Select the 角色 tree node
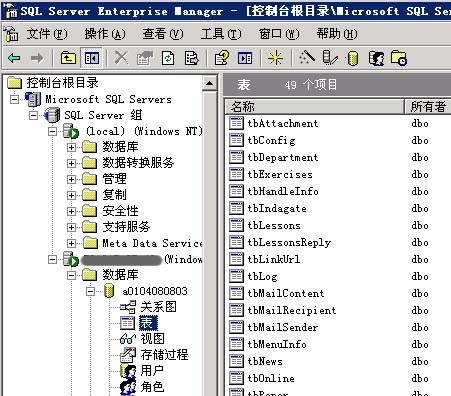This screenshot has width=451, height=396. coord(152,387)
